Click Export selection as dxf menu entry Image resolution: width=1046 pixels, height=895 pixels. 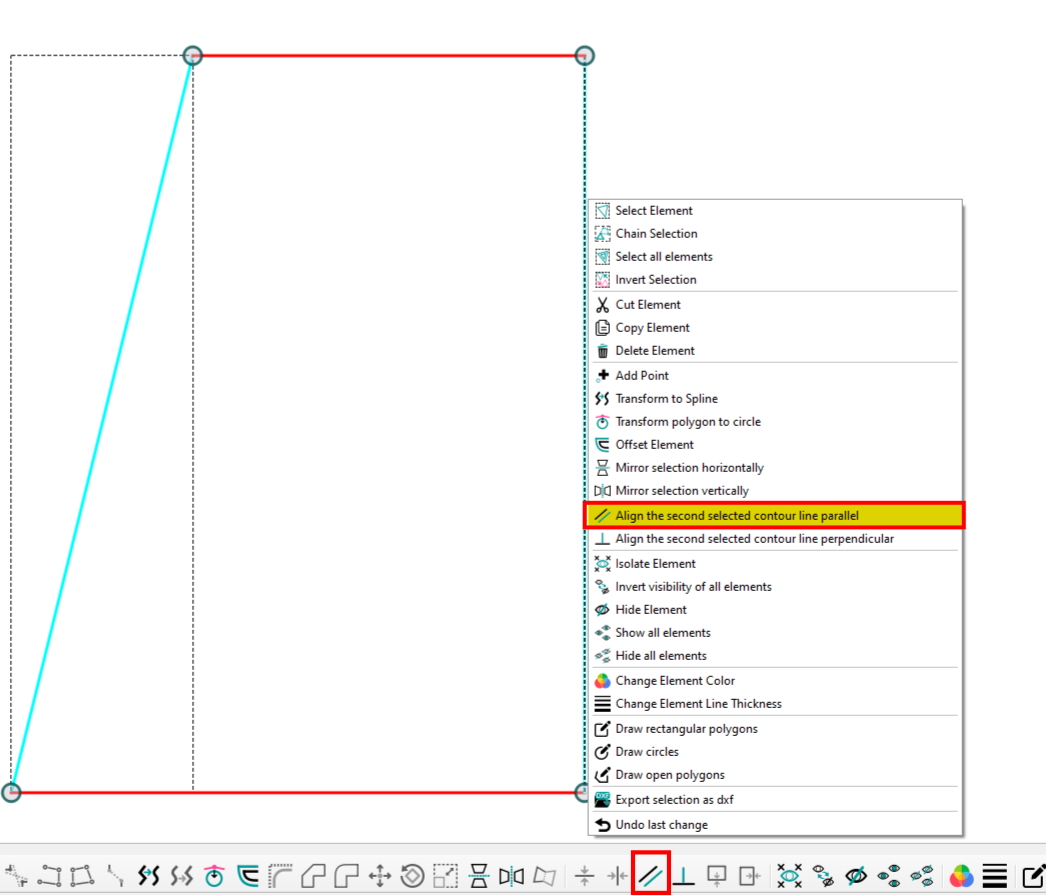point(674,800)
